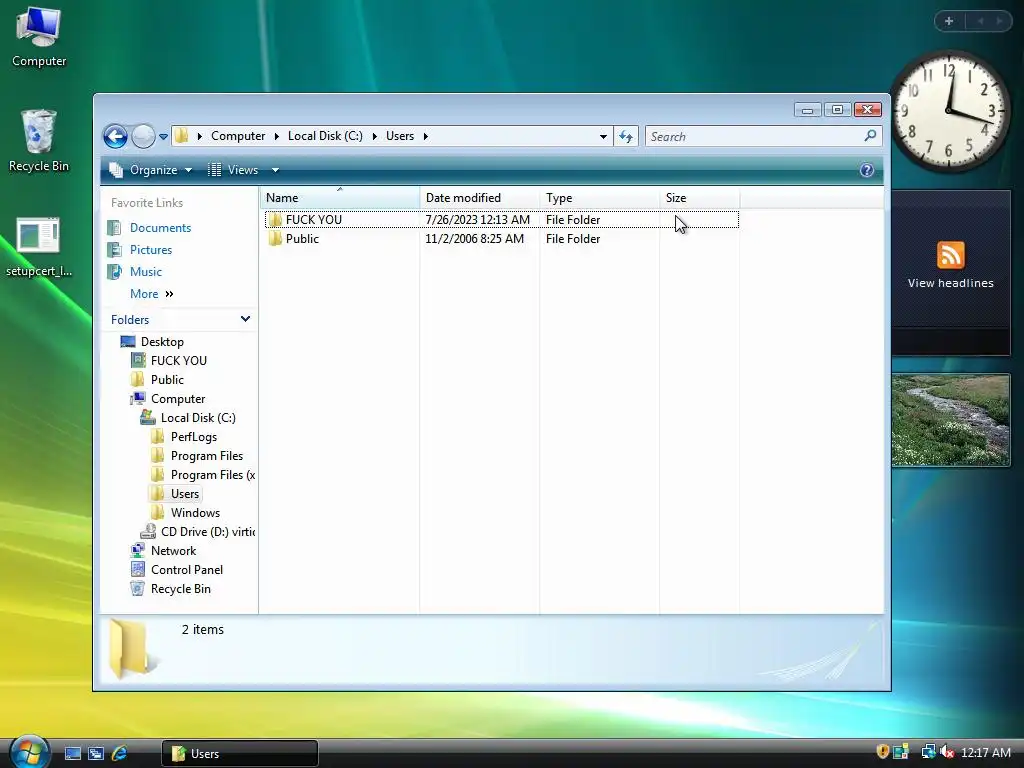Click Users in the address breadcrumb
Screen dimensions: 1024x768
click(400, 136)
